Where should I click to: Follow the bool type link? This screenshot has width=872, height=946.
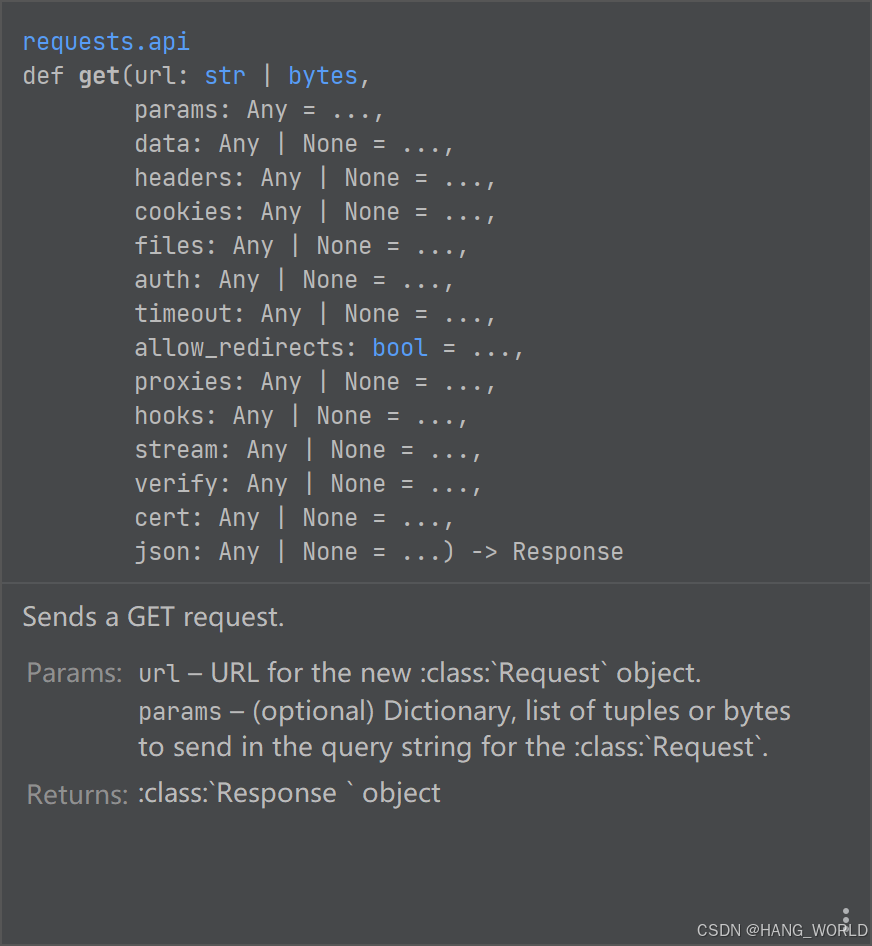pos(400,348)
